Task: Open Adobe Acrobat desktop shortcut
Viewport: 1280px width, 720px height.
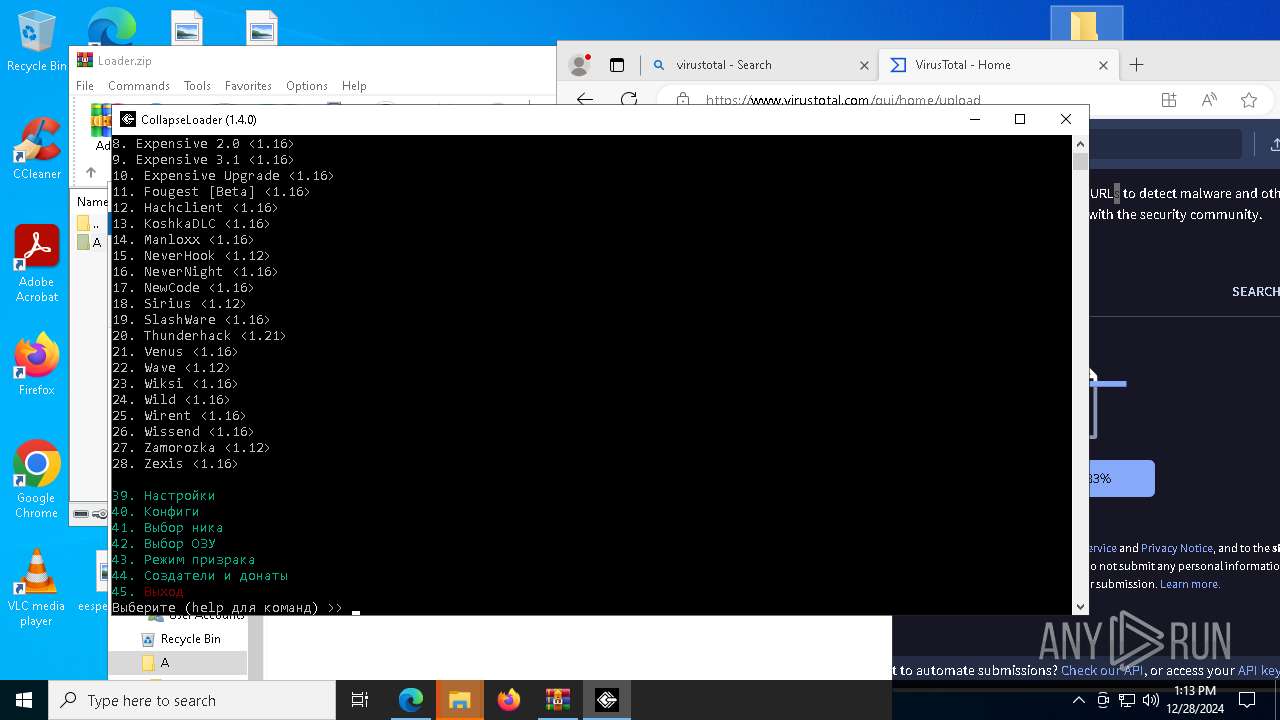Action: pyautogui.click(x=36, y=263)
